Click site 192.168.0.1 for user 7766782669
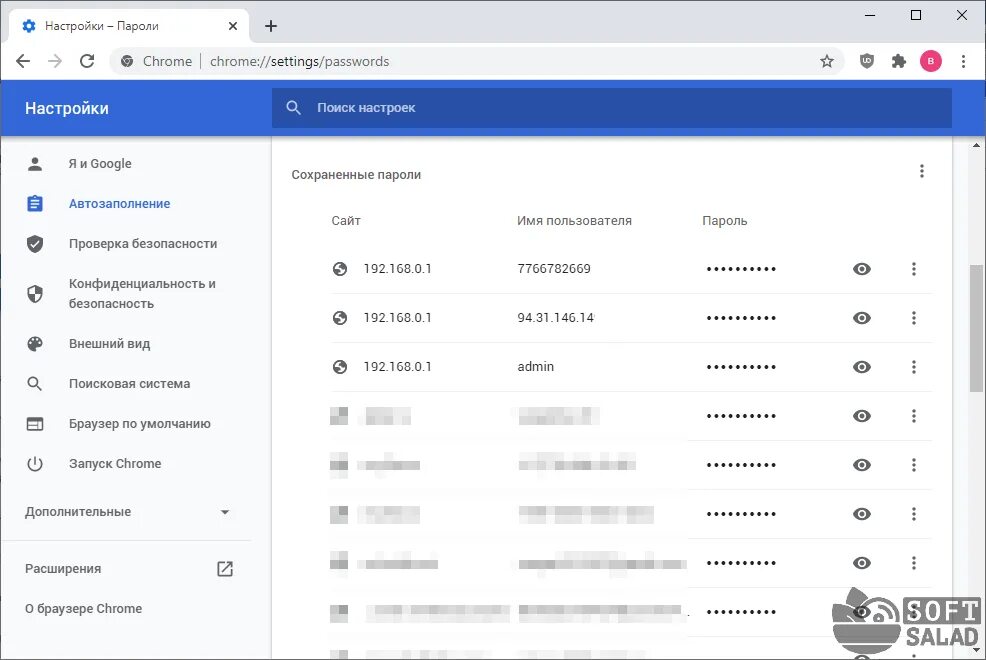986x660 pixels. [397, 269]
